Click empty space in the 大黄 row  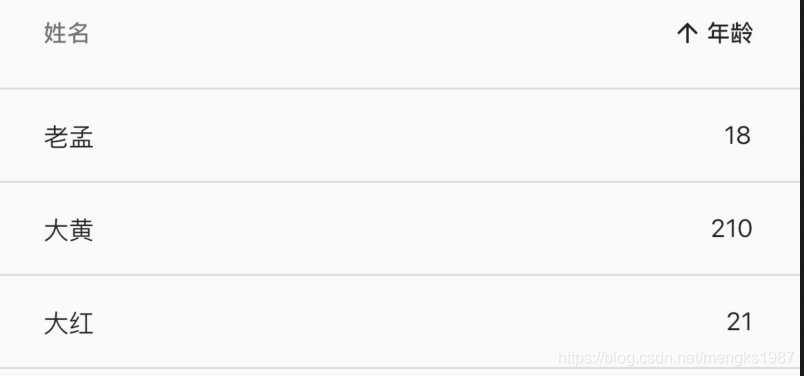[x=400, y=228]
